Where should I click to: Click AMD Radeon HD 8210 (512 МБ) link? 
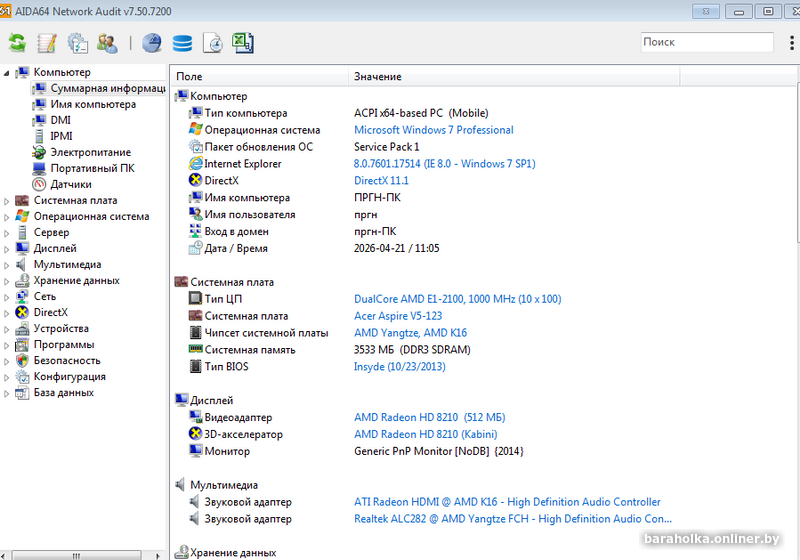pyautogui.click(x=430, y=417)
